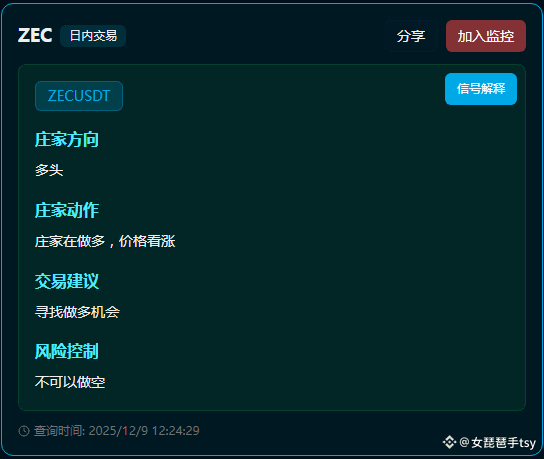544x459 pixels.
Task: Click the @女琵琶手tsy watermark handle
Action: tap(498, 442)
